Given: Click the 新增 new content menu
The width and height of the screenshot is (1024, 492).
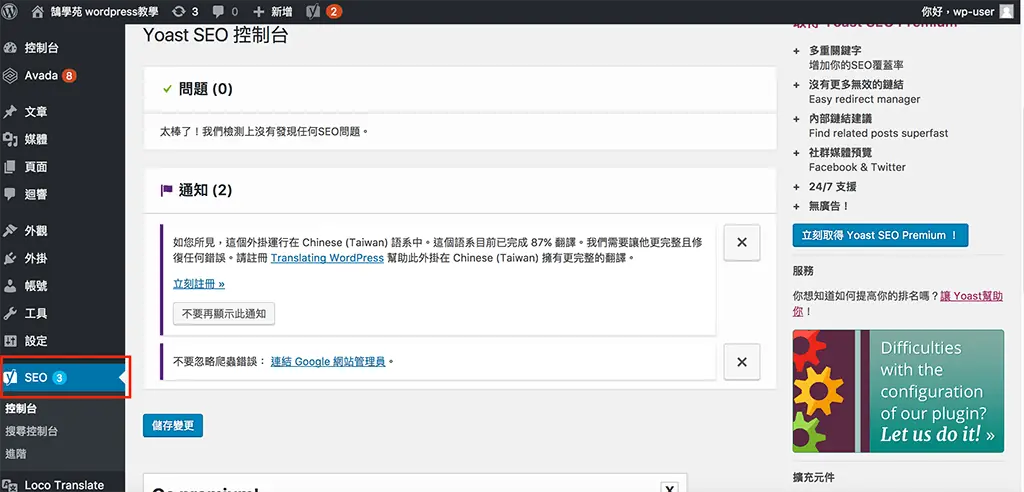Looking at the screenshot, I should coord(272,12).
